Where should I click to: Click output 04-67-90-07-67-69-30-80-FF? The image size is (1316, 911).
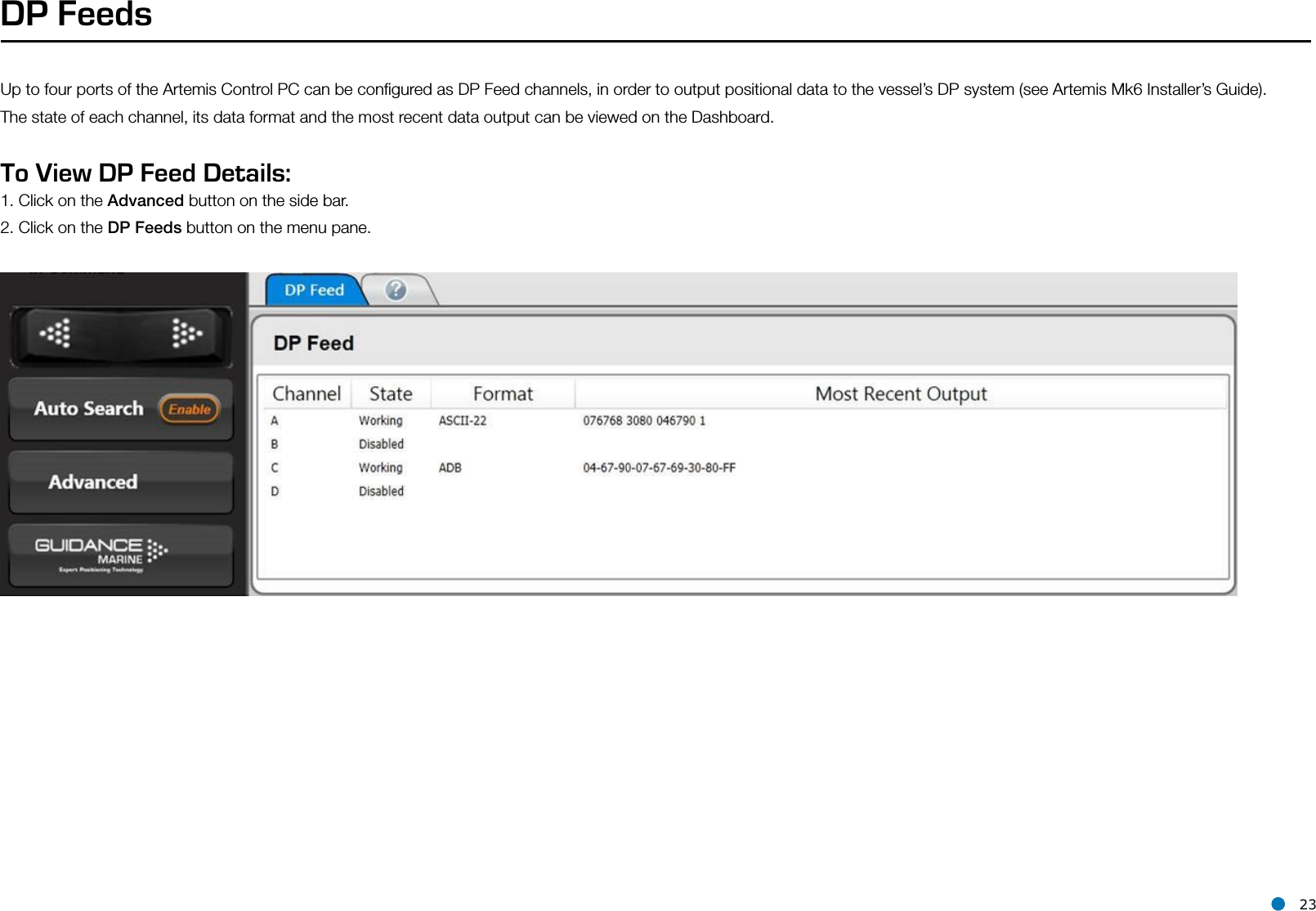pos(659,468)
